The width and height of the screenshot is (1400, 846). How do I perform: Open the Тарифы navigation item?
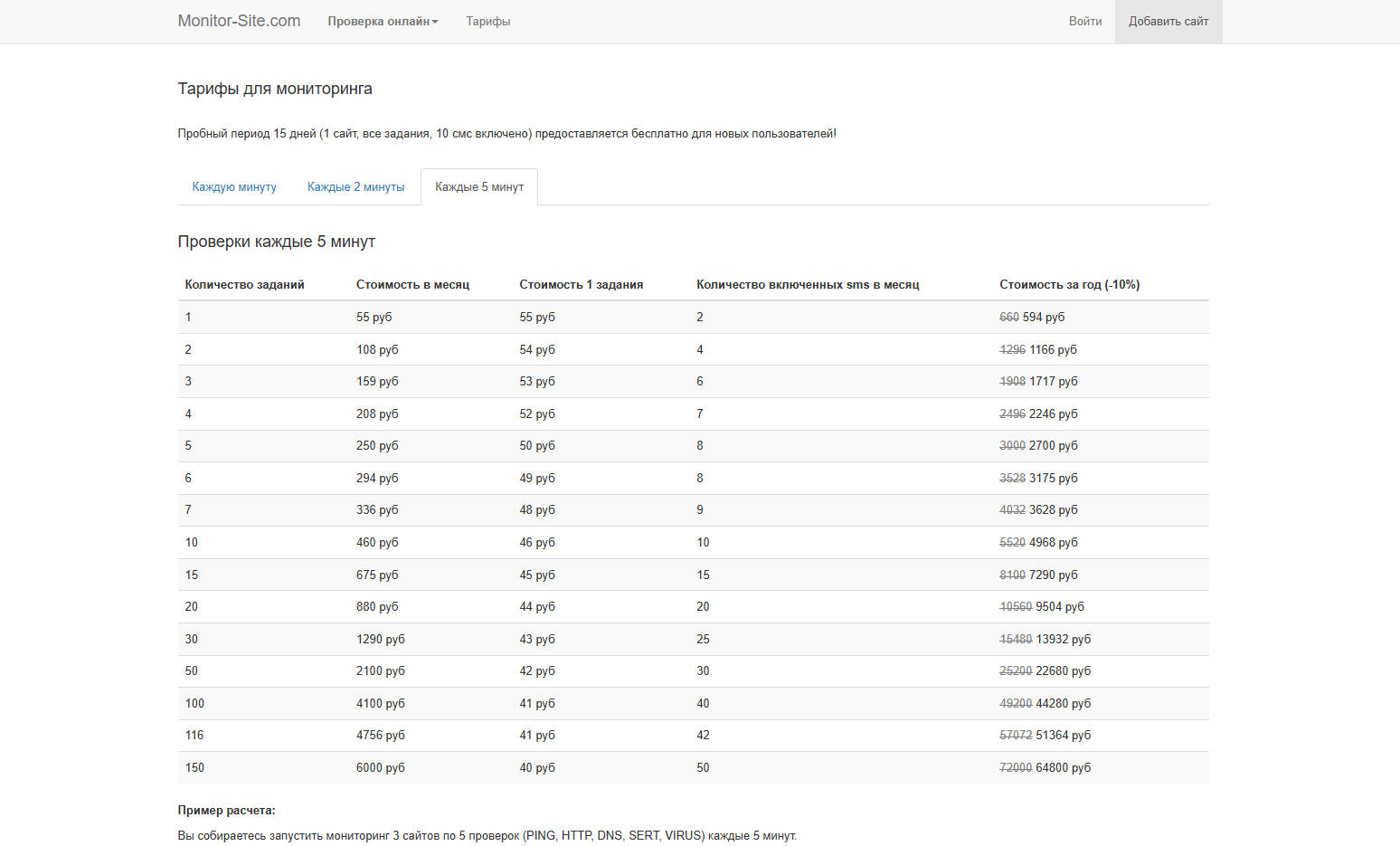pos(487,22)
